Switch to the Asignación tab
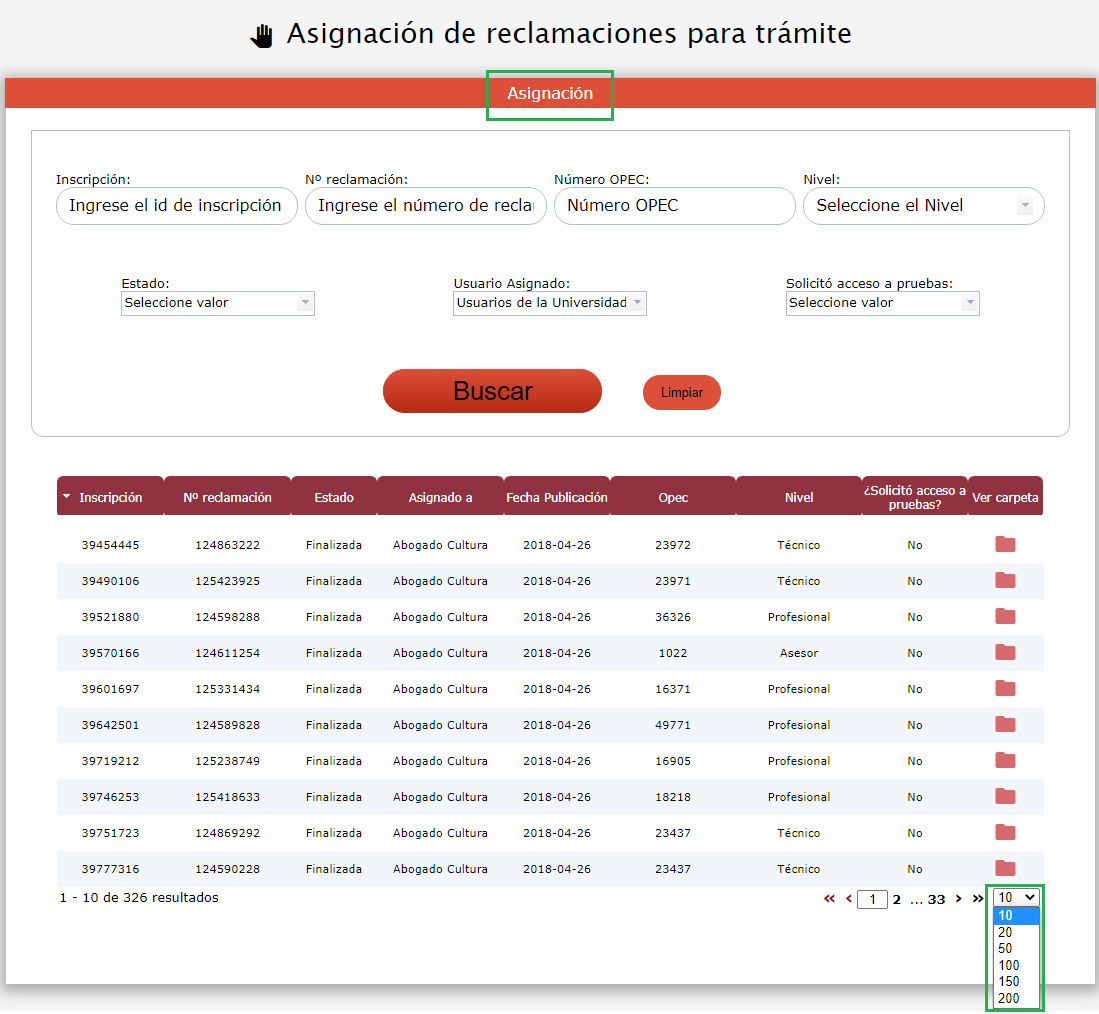 click(550, 94)
